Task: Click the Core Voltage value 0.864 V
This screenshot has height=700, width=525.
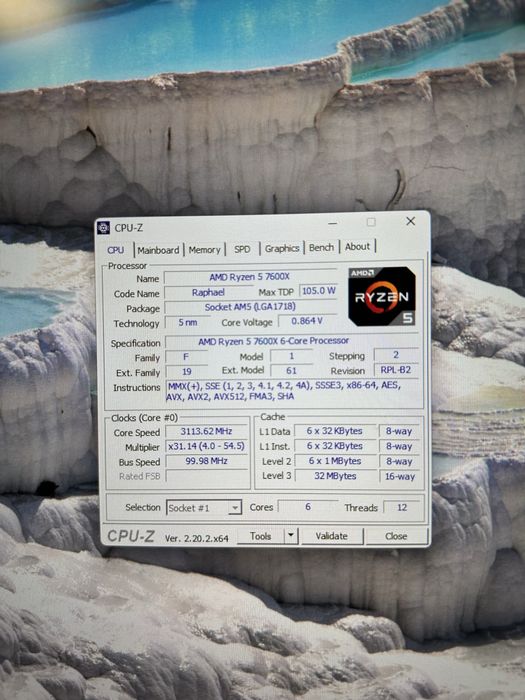Action: (x=307, y=321)
